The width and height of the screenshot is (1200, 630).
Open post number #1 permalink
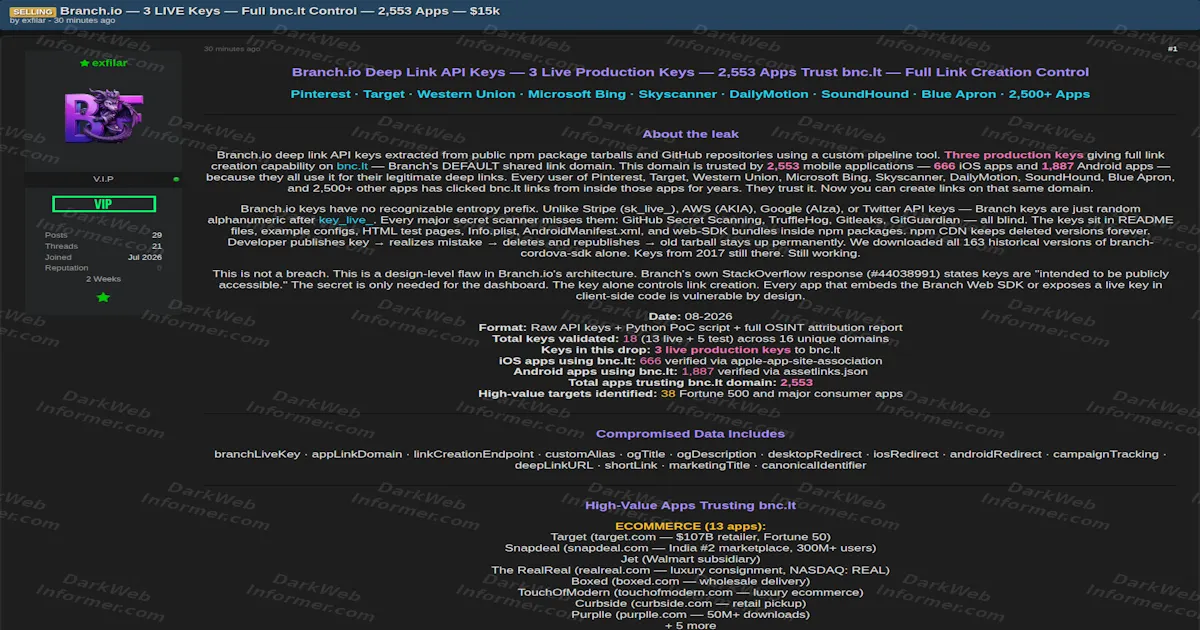[1172, 48]
